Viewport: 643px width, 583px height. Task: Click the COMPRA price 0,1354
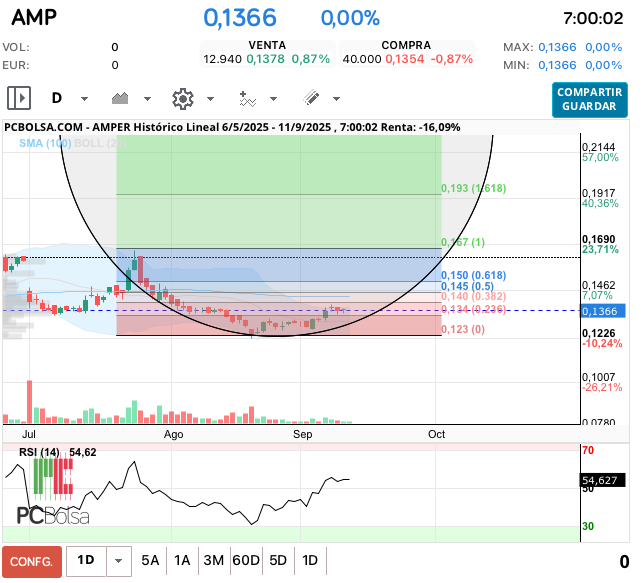[405, 59]
